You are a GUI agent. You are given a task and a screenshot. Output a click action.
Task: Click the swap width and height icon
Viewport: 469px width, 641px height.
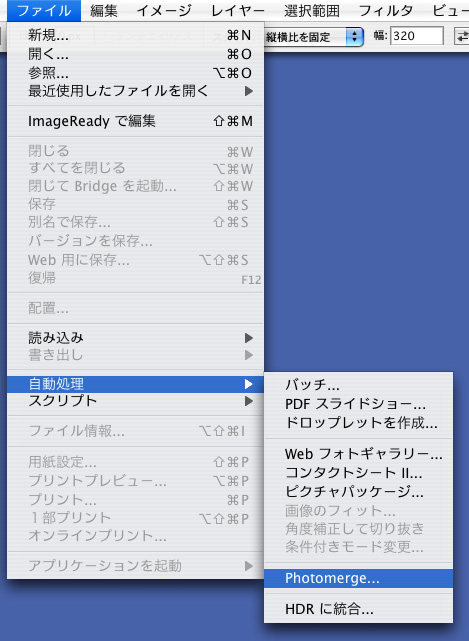pyautogui.click(x=462, y=36)
